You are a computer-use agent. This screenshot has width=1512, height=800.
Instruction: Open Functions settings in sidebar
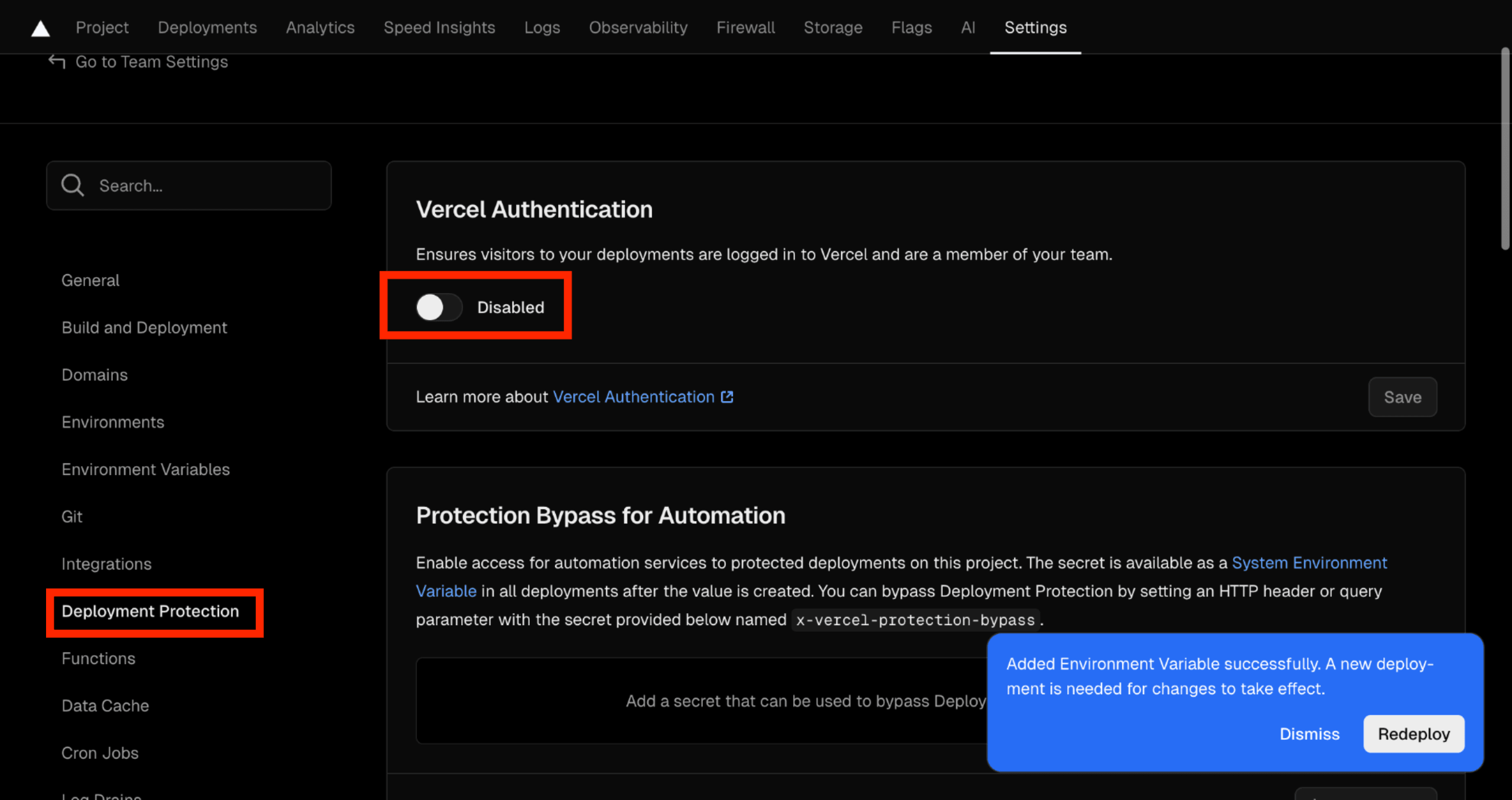coord(99,658)
